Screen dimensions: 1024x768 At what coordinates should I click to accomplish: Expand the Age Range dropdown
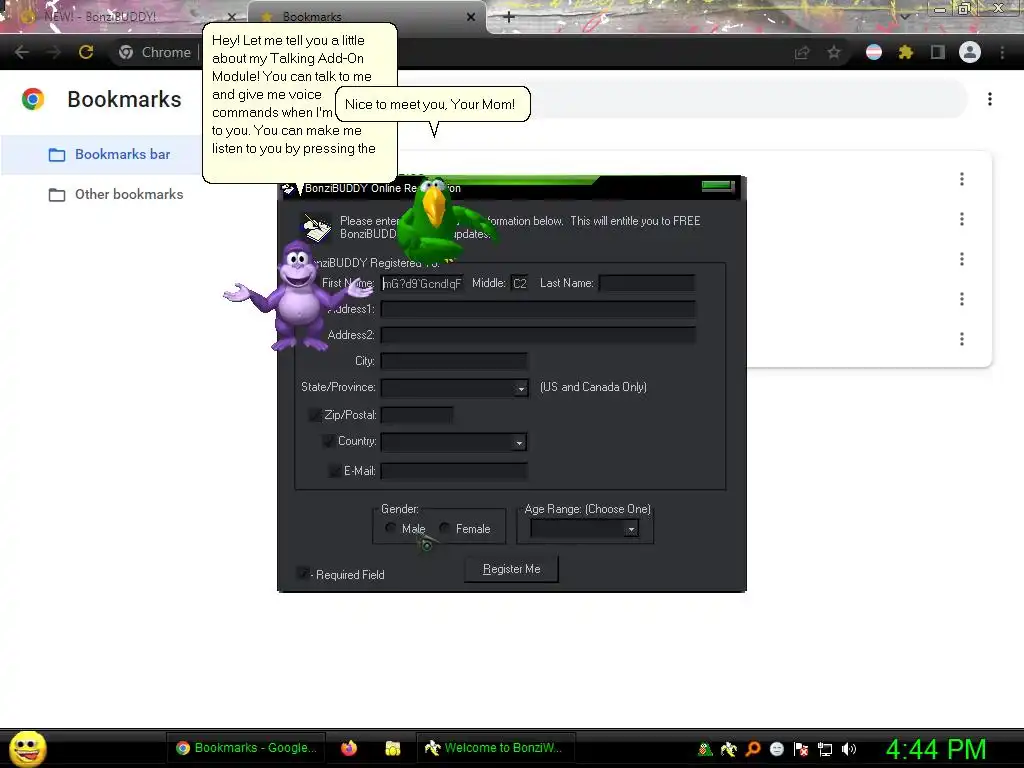pyautogui.click(x=631, y=529)
